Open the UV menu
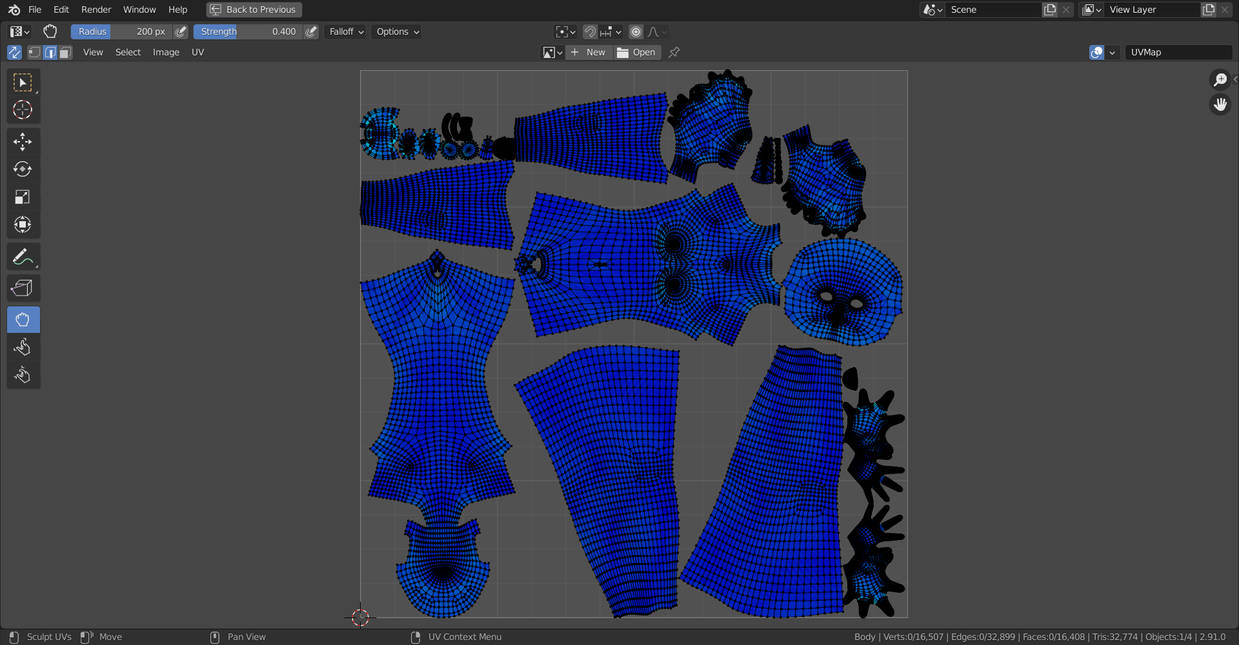The width and height of the screenshot is (1239, 645). pos(198,52)
